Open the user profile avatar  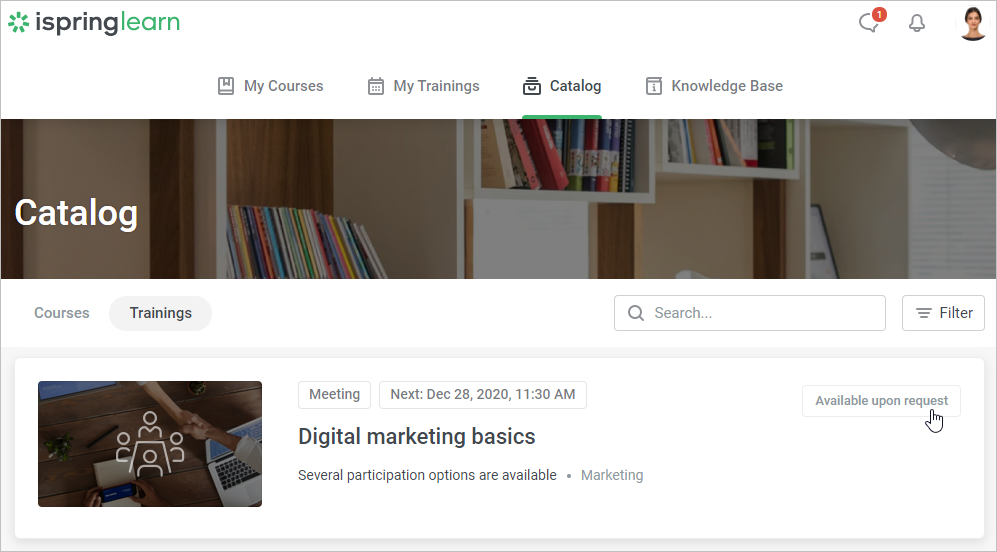[972, 23]
